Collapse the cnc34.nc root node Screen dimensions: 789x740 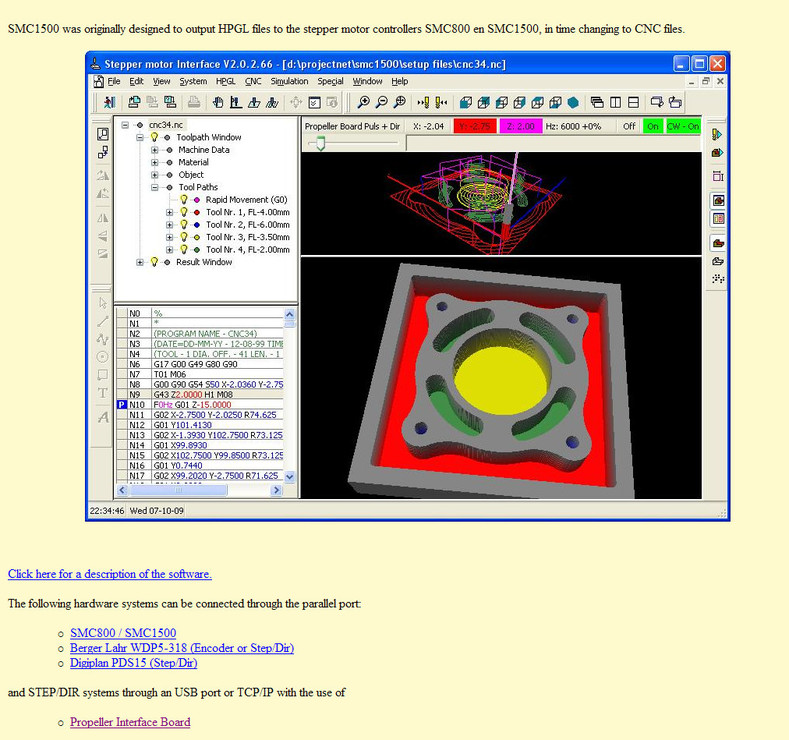(x=125, y=125)
